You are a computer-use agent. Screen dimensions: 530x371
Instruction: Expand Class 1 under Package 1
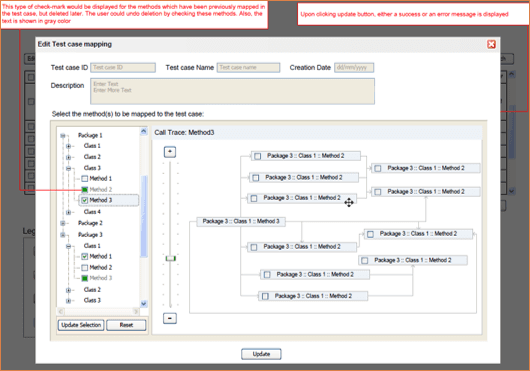69,146
